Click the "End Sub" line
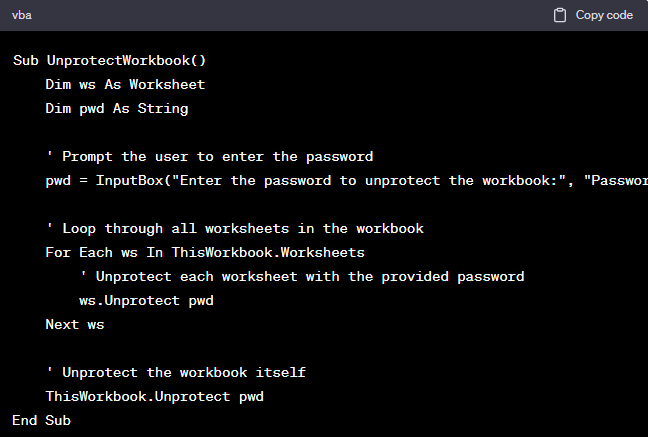648x437 pixels. [42, 421]
